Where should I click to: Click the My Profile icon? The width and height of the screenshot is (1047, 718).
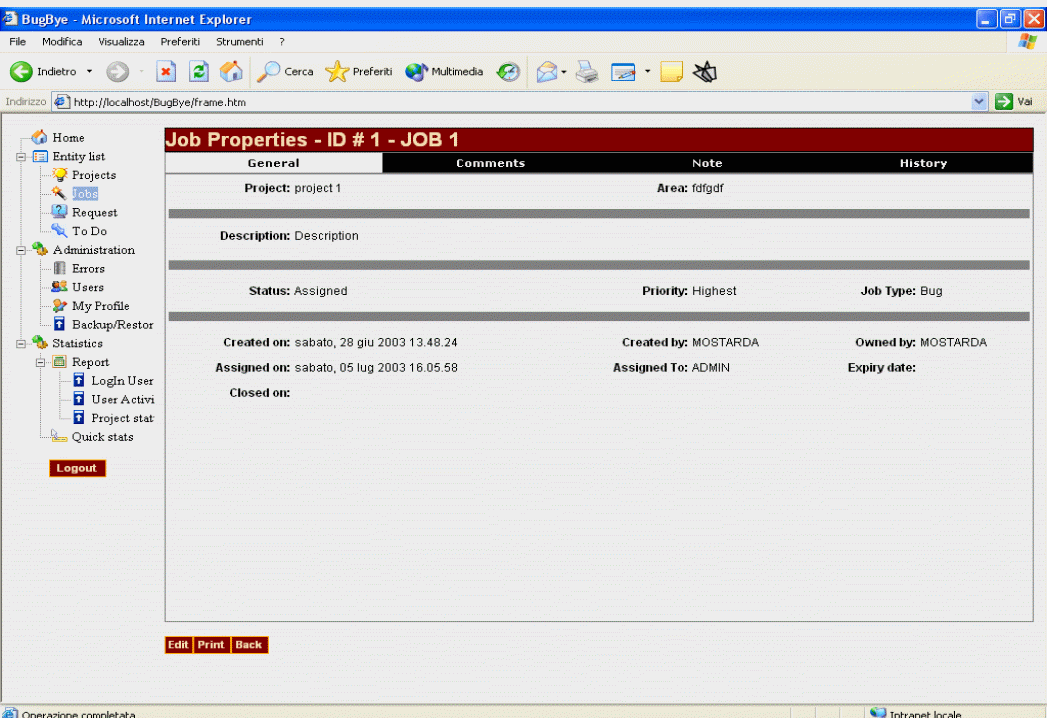59,306
